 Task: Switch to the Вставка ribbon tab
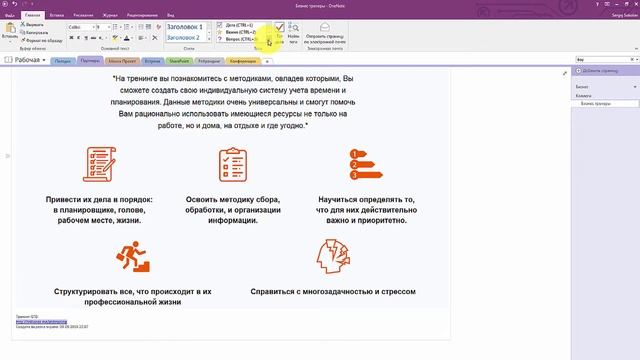click(x=57, y=15)
